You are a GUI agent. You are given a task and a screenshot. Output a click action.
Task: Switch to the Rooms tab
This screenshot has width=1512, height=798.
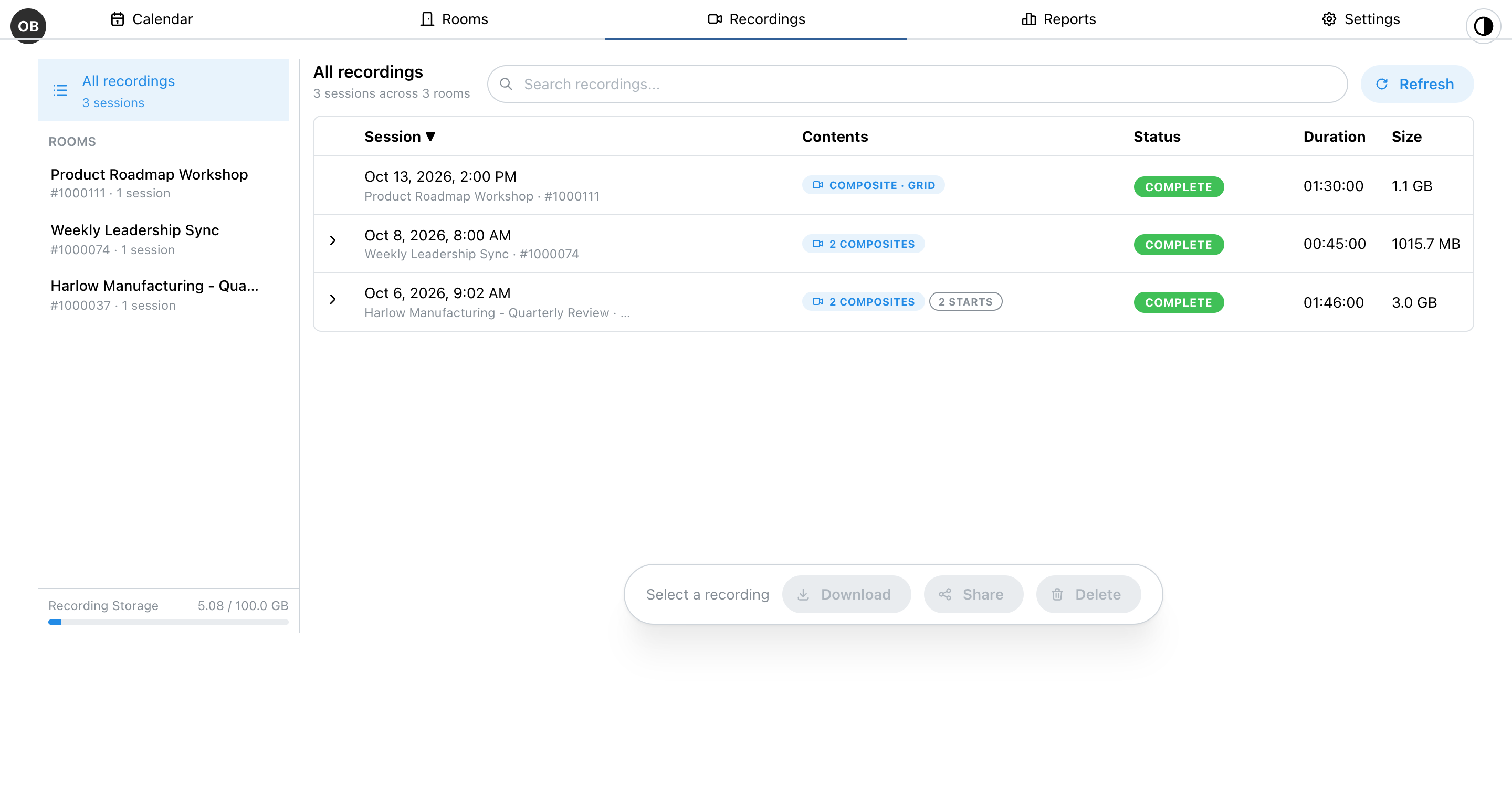(454, 19)
